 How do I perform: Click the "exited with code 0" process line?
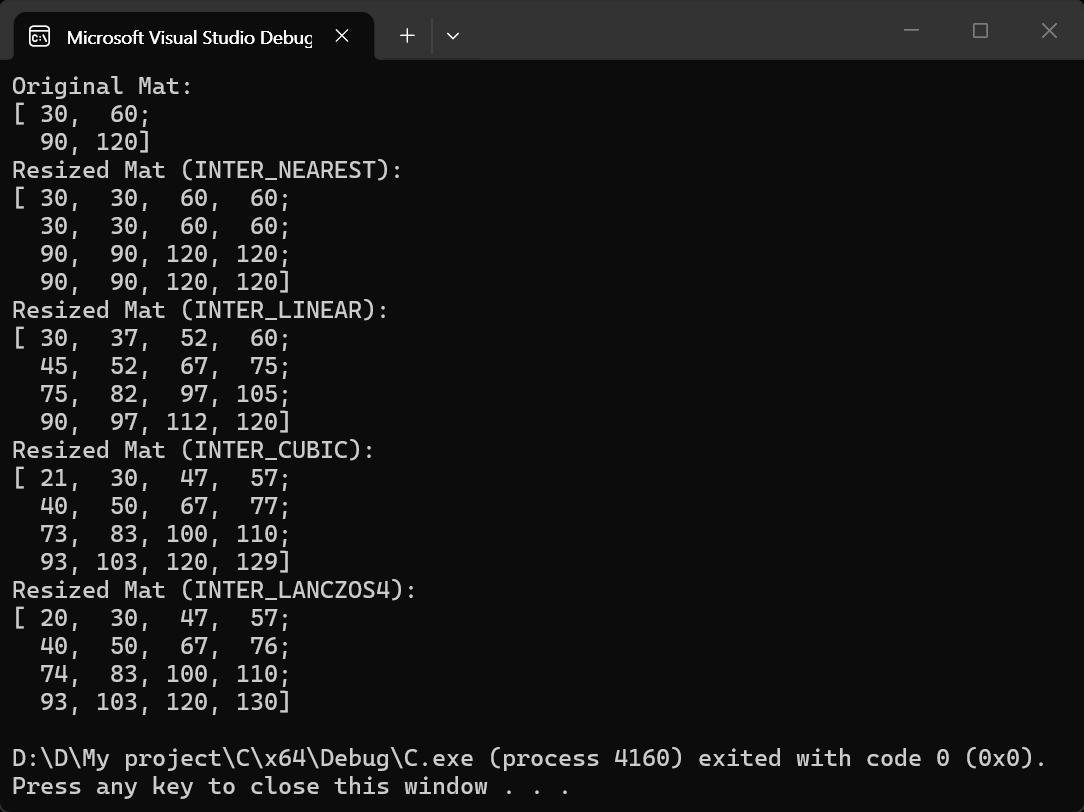[x=529, y=758]
